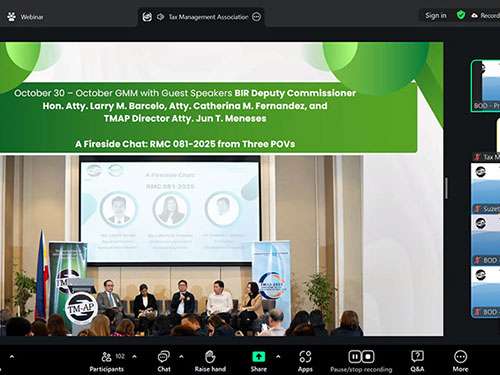Screen dimensions: 500x375
Task: Click the Sign in button
Action: coord(436,15)
